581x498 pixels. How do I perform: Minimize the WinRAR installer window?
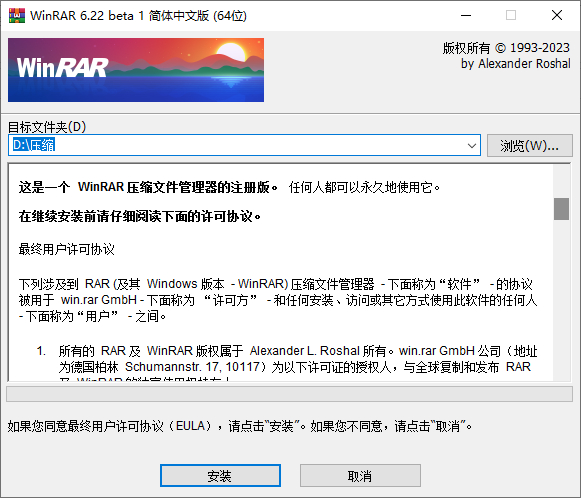(x=466, y=16)
